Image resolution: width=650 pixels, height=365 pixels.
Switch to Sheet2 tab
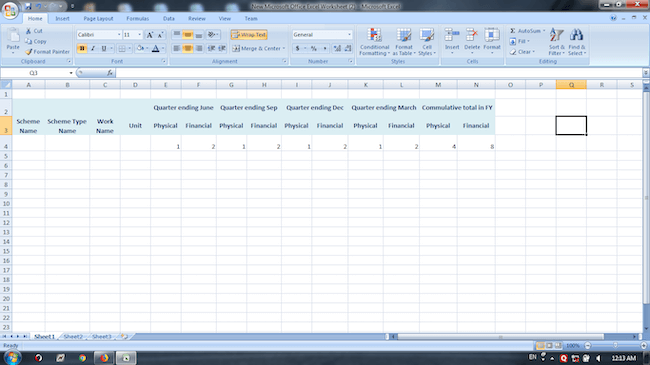click(x=73, y=337)
